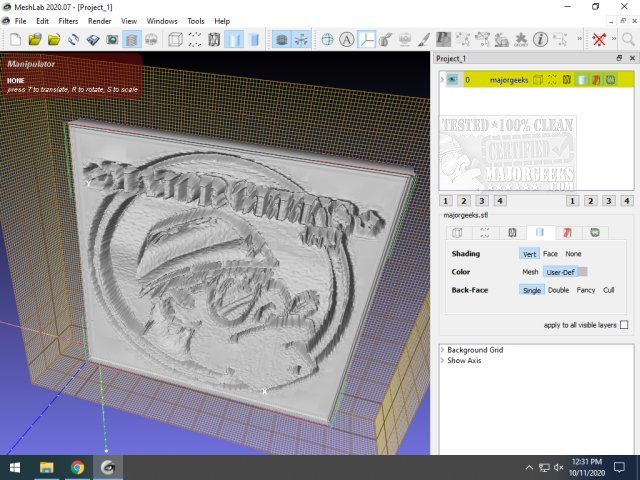Image resolution: width=640 pixels, height=480 pixels.
Task: Click the Get Info icon
Action: pos(539,40)
